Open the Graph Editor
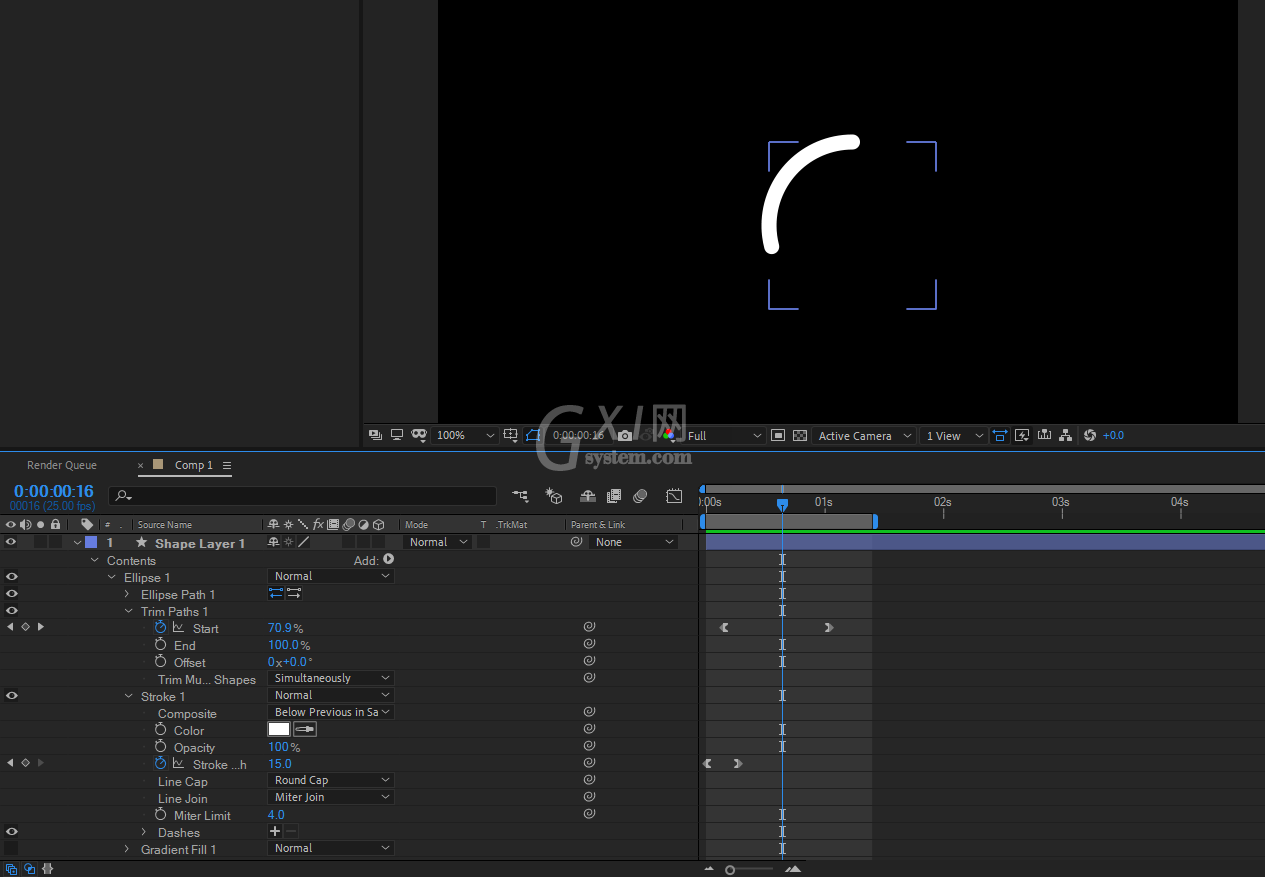This screenshot has width=1265, height=877. click(674, 495)
